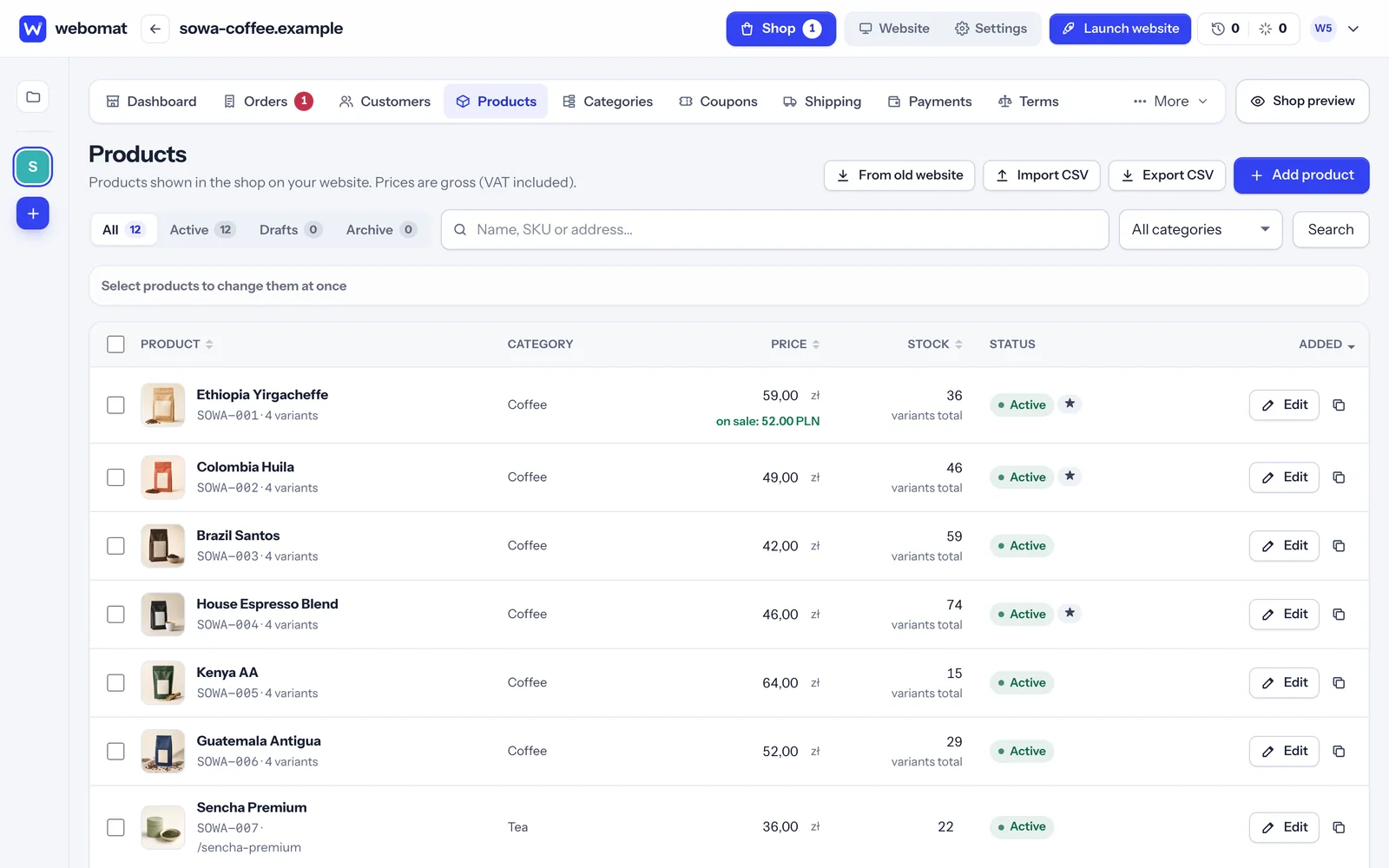Tick the Brazil Santos checkbox

click(x=115, y=546)
